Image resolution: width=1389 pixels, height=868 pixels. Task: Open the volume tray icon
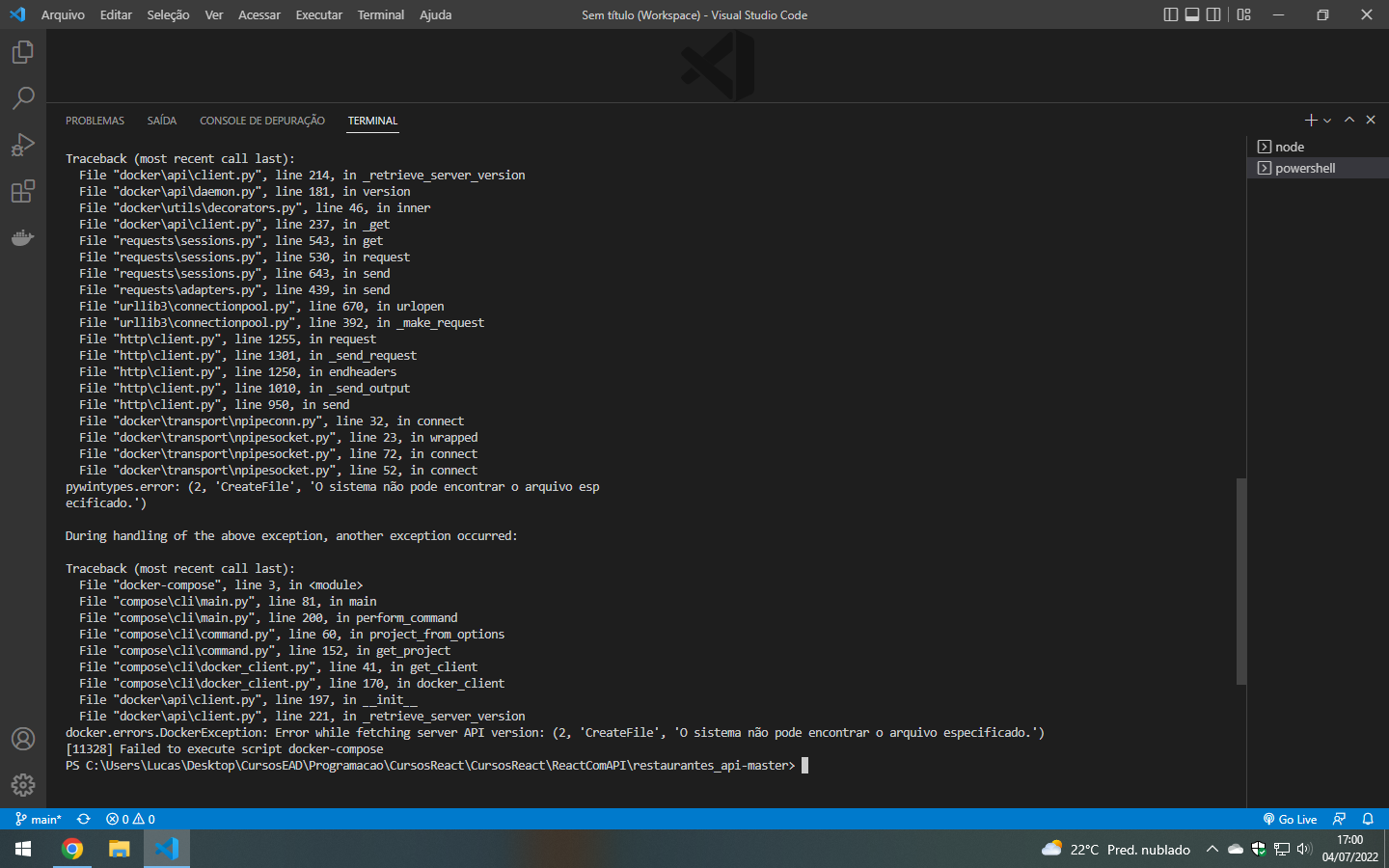point(1305,850)
